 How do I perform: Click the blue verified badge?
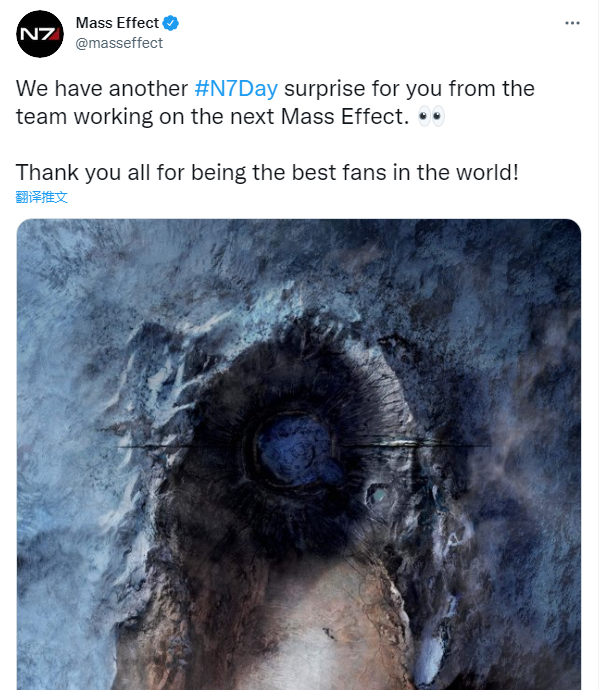click(171, 23)
